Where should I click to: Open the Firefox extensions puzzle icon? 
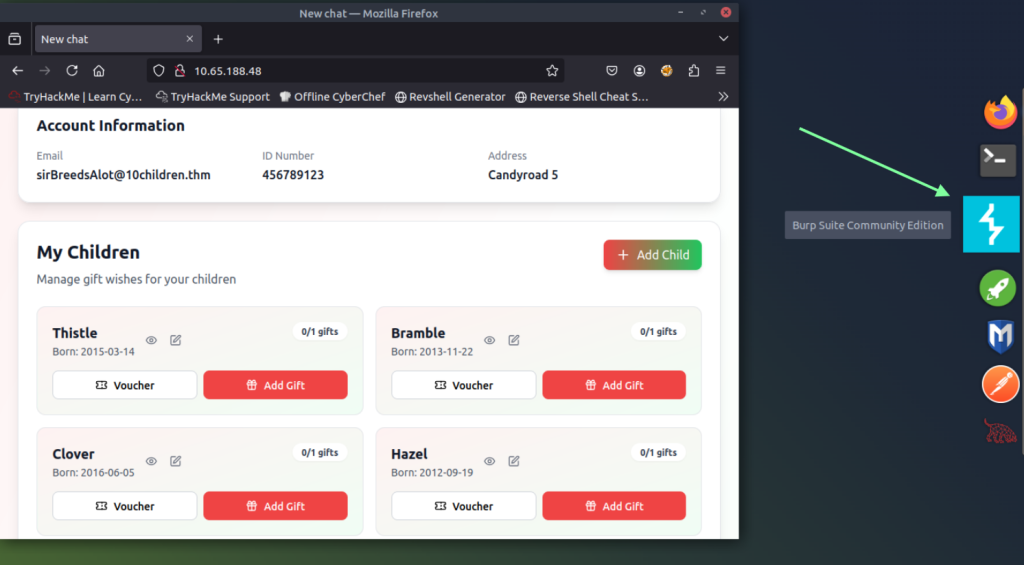coord(693,71)
